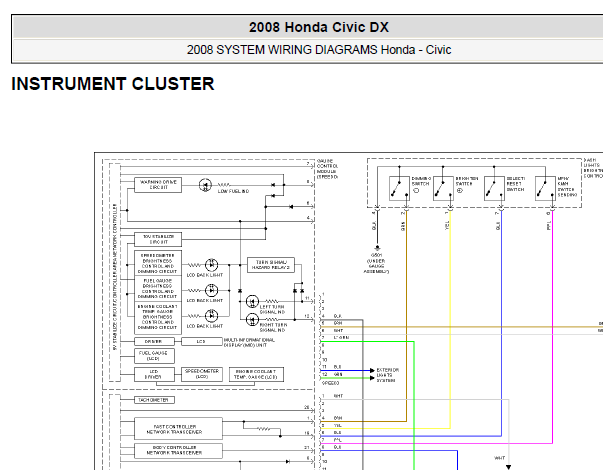Click the G501 ground symbol
This screenshot has height=470, width=603.
coord(377,248)
